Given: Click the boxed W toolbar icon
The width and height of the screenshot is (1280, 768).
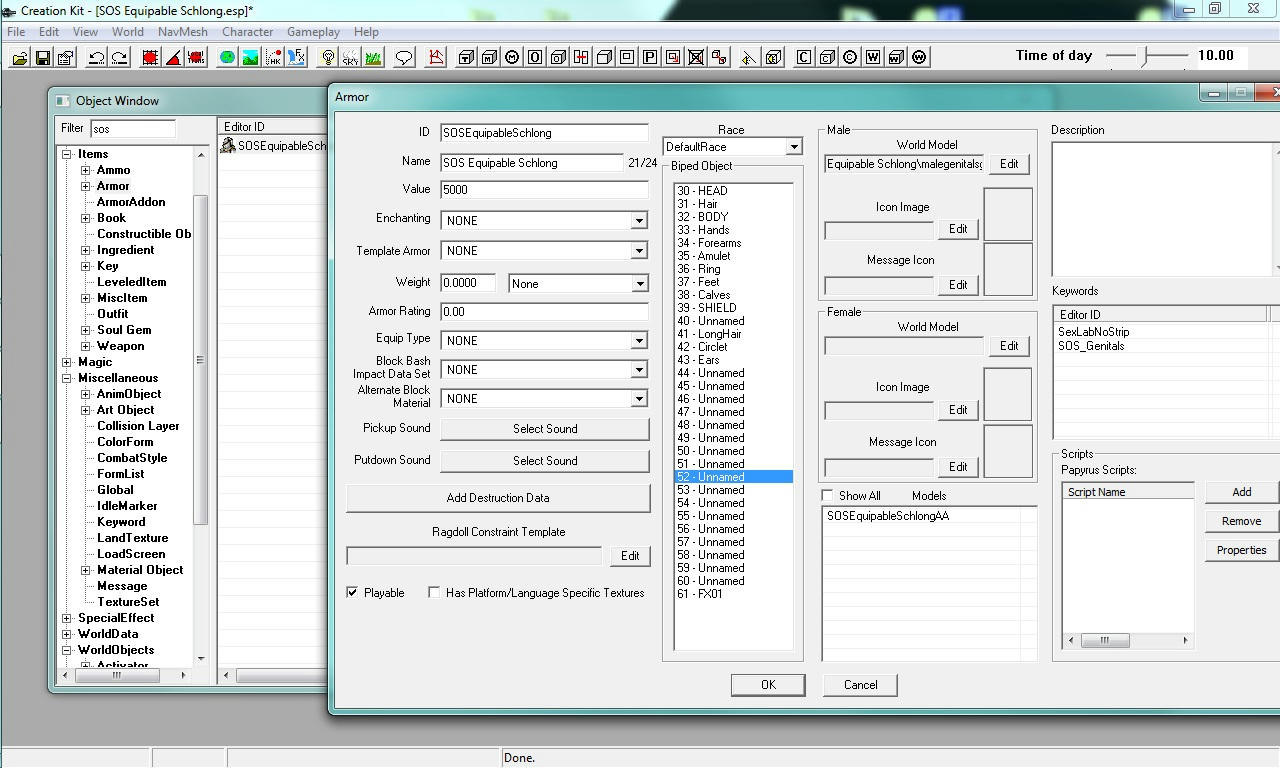Looking at the screenshot, I should click(873, 57).
